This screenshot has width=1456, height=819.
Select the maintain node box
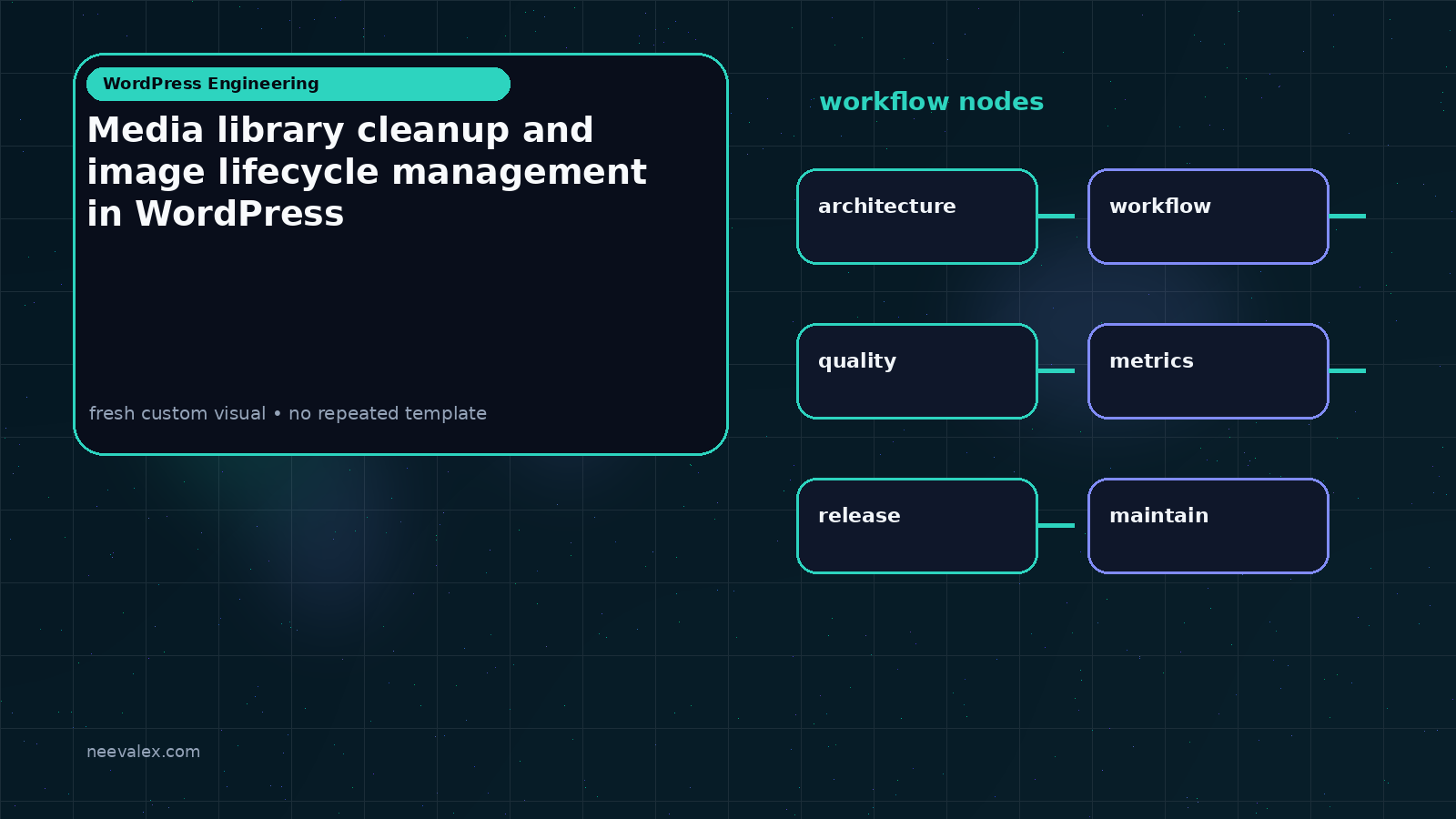tap(1208, 526)
